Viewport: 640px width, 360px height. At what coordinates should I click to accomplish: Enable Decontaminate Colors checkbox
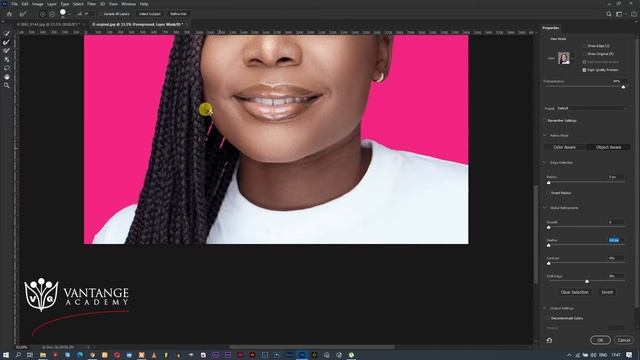[549, 318]
